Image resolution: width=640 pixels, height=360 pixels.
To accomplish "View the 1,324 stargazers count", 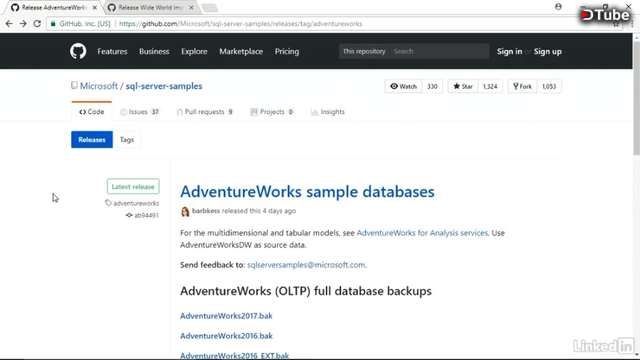I will click(x=490, y=86).
